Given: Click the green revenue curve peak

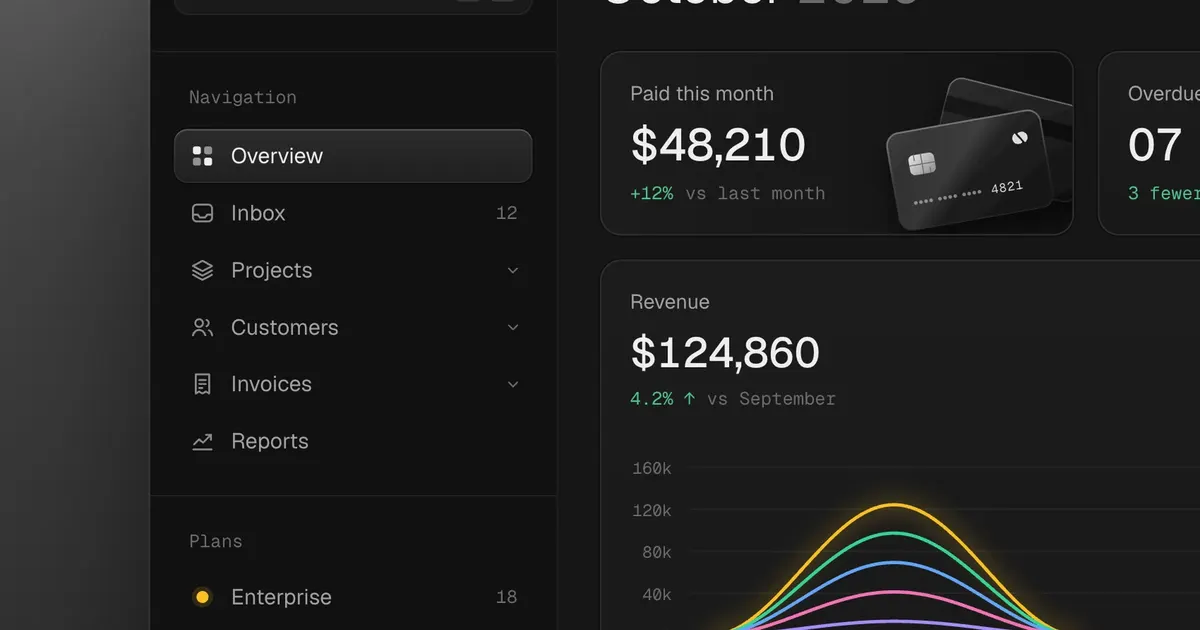Looking at the screenshot, I should pyautogui.click(x=893, y=533).
